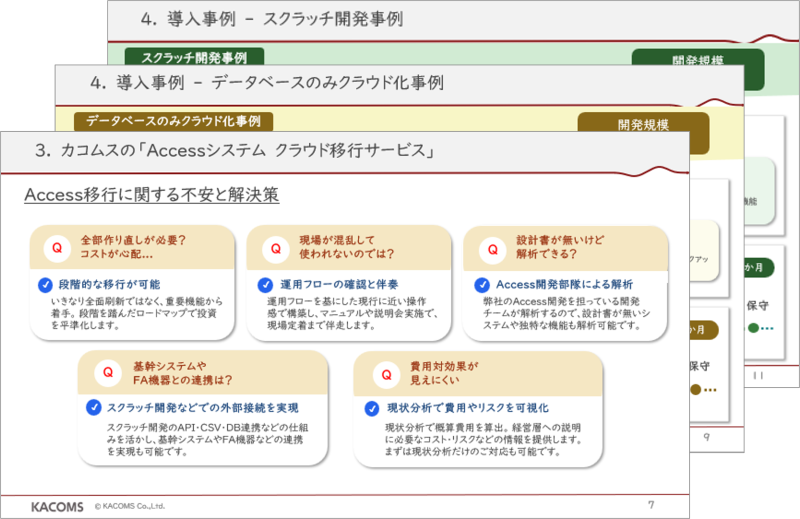This screenshot has height=519, width=800.
Task: Click the checkmark next to 段階的な移行が可能
Action: click(x=45, y=284)
